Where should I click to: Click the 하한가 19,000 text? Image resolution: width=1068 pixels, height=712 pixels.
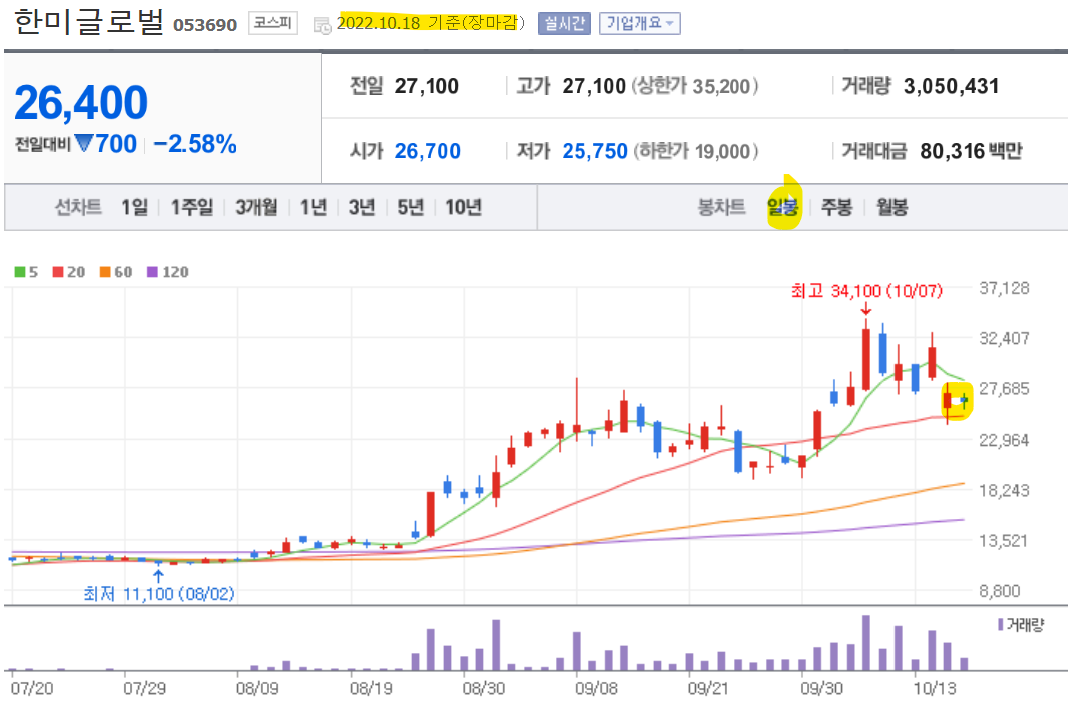695,151
